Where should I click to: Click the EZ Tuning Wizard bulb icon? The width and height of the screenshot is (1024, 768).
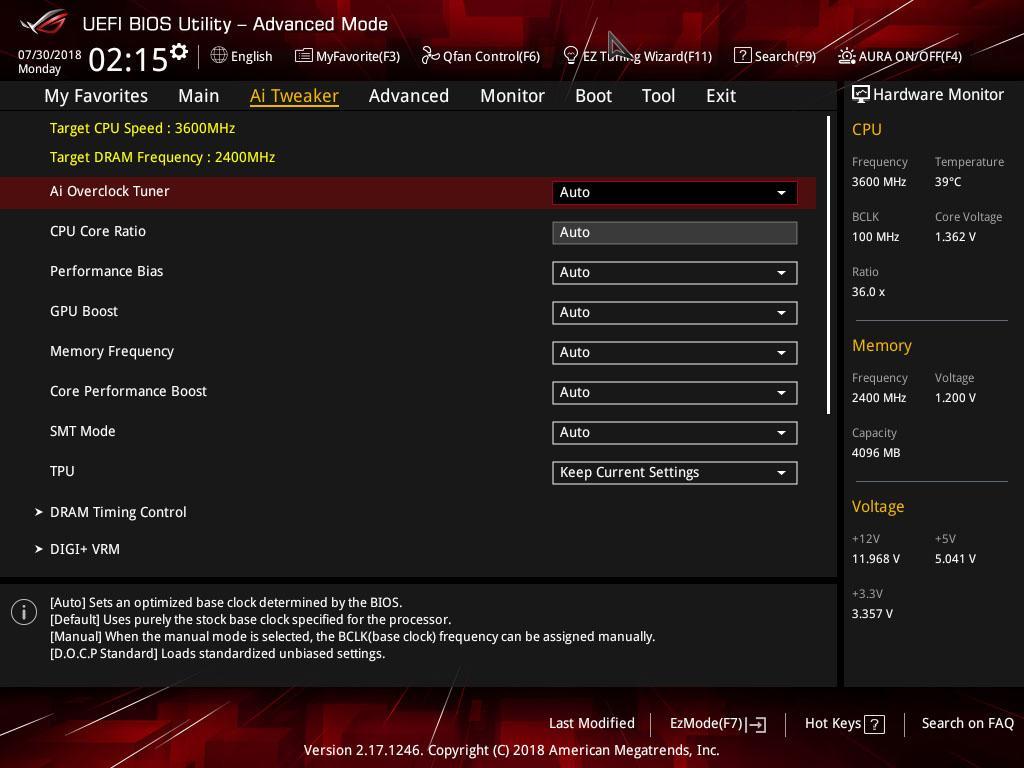click(570, 56)
